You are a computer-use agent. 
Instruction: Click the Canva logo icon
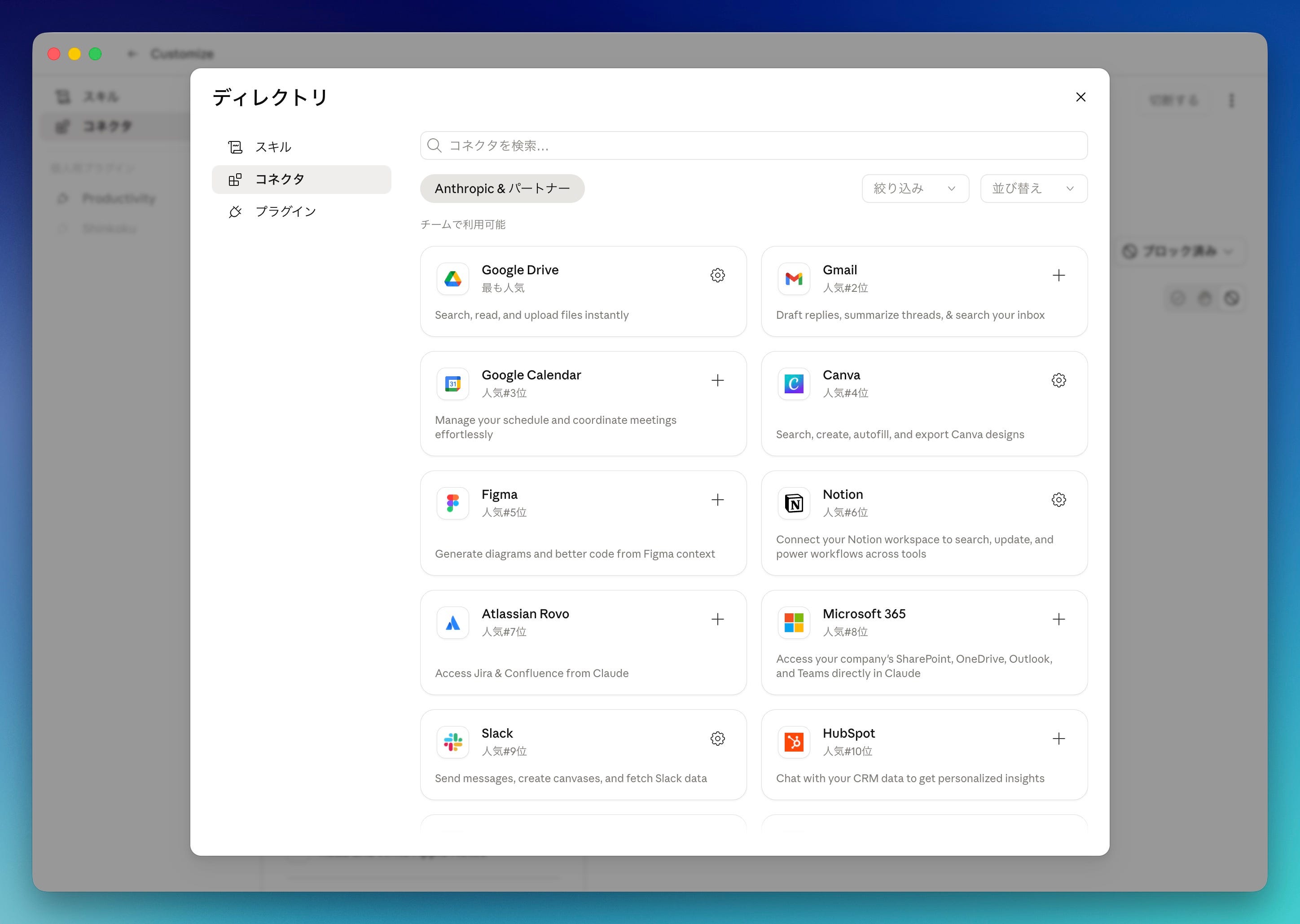[x=794, y=384]
